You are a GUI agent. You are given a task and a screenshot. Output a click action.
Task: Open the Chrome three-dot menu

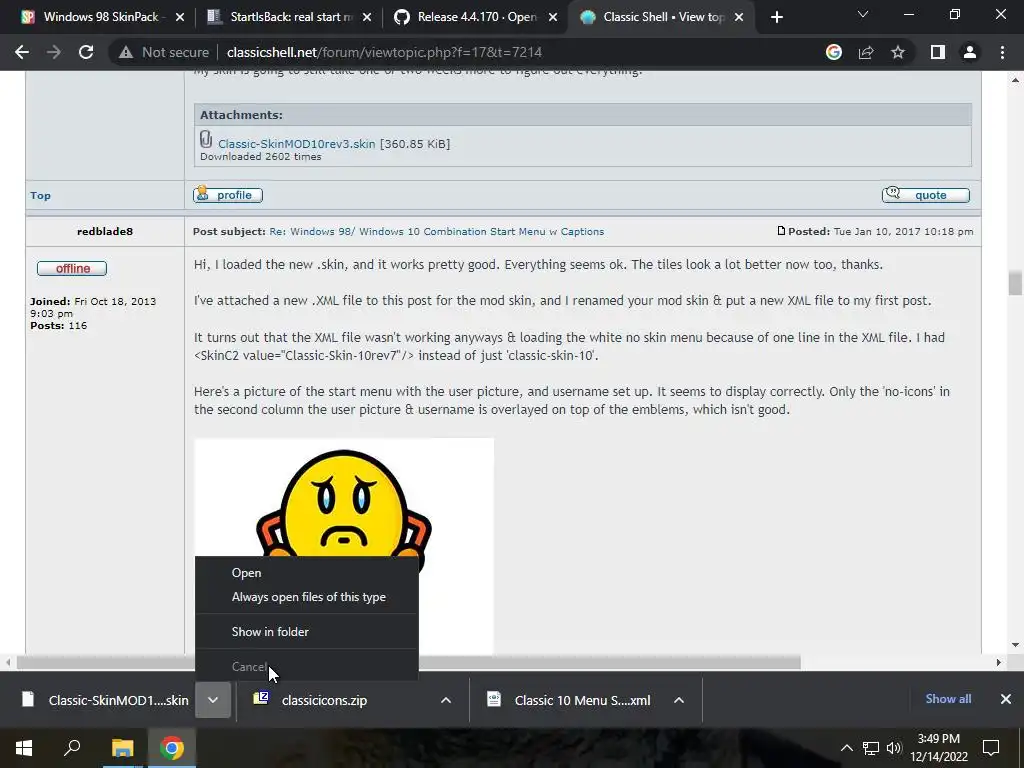coord(1002,52)
